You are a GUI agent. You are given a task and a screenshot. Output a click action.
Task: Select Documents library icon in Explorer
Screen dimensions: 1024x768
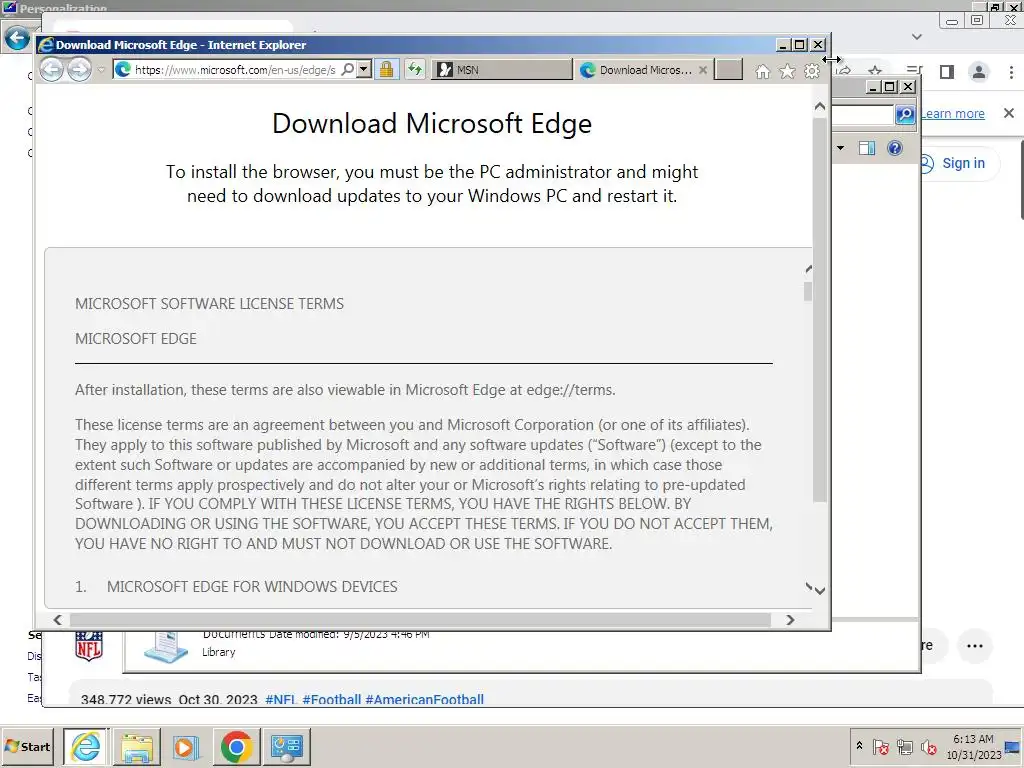pos(165,647)
